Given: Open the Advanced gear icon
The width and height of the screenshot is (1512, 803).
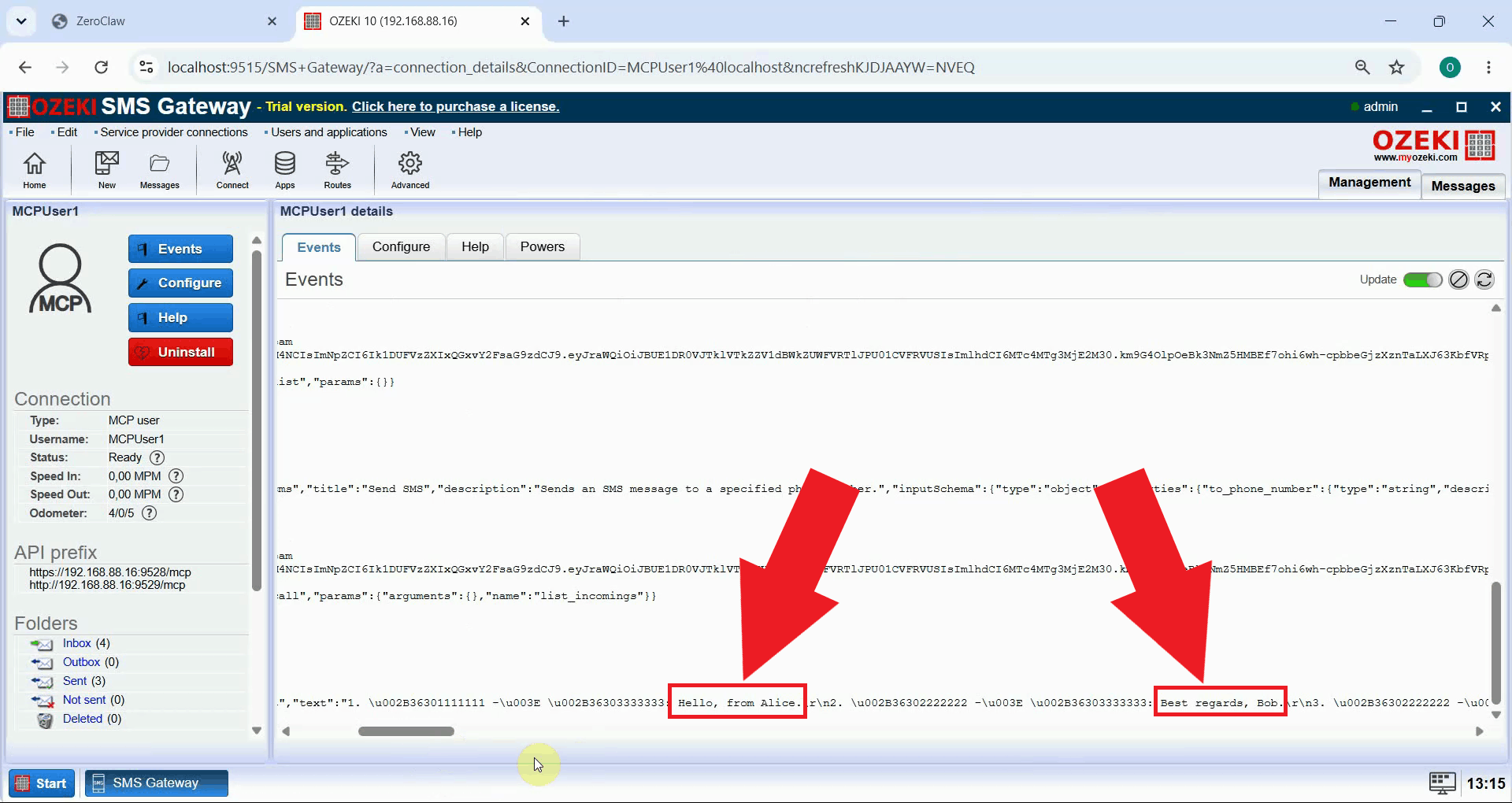Looking at the screenshot, I should click(410, 170).
